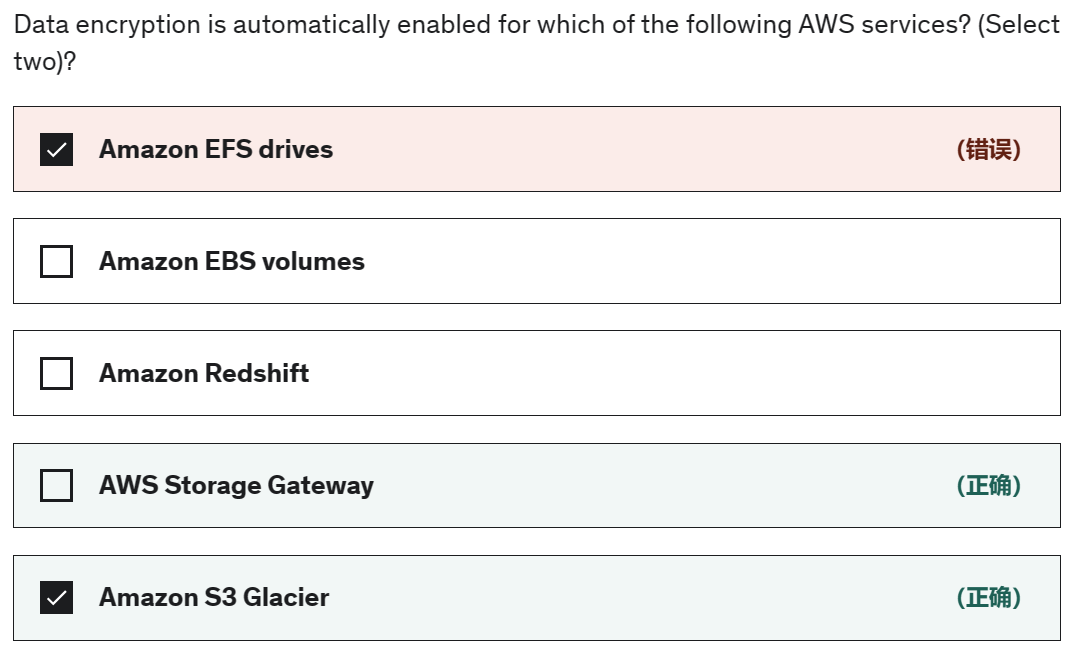
Task: Click the (正确) marker beside Amazon S3 Glacier
Action: [988, 598]
